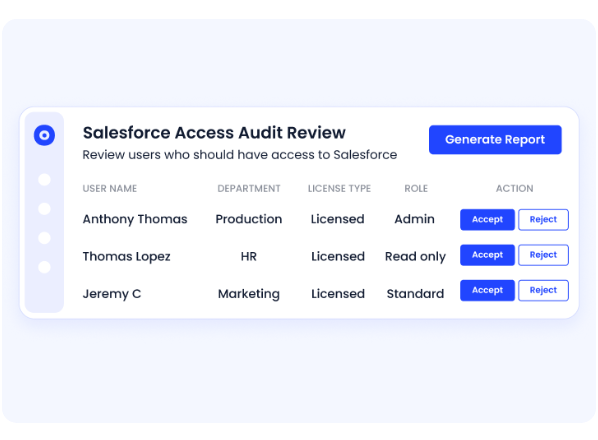Viewport: 598px width, 440px height.
Task: Click the DEPARTMENT column header
Action: pos(249,188)
